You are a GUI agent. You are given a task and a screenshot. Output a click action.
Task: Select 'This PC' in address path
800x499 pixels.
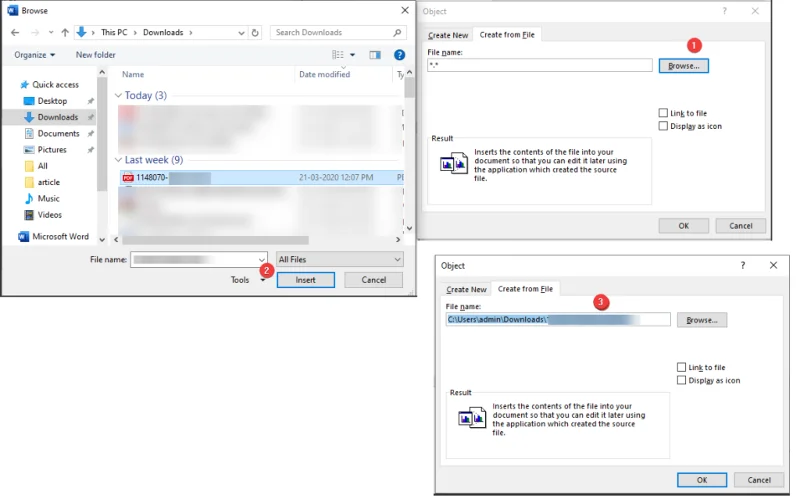point(114,32)
